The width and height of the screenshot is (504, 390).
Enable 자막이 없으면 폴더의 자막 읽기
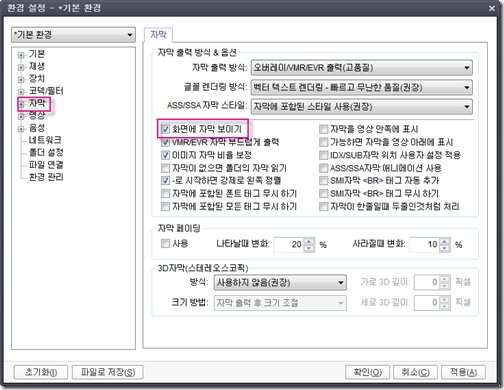[x=165, y=168]
